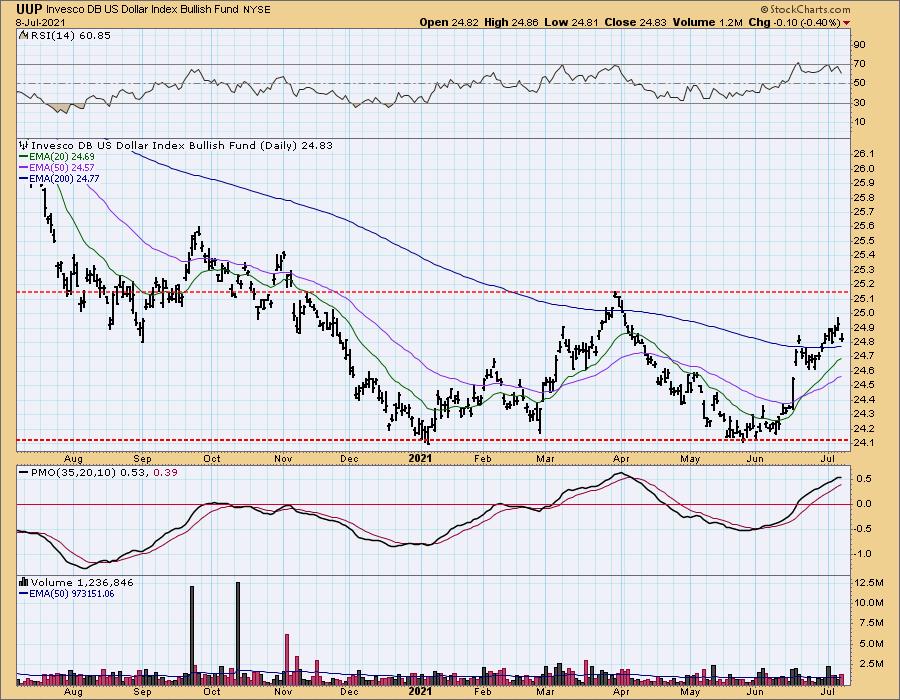Click the Jun label on volume panel date axis

tap(755, 692)
